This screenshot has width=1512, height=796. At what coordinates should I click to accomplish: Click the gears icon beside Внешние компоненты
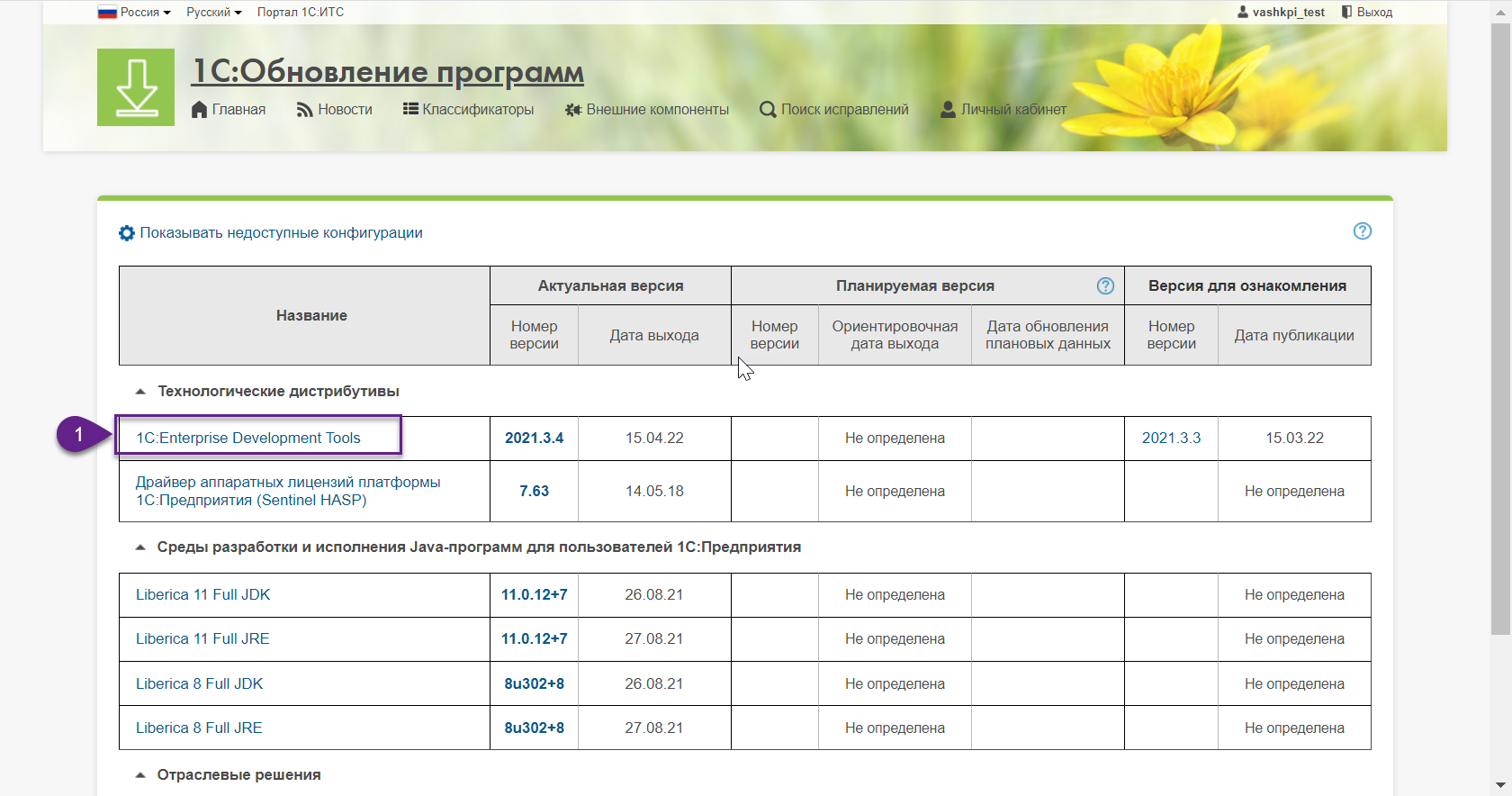(573, 110)
